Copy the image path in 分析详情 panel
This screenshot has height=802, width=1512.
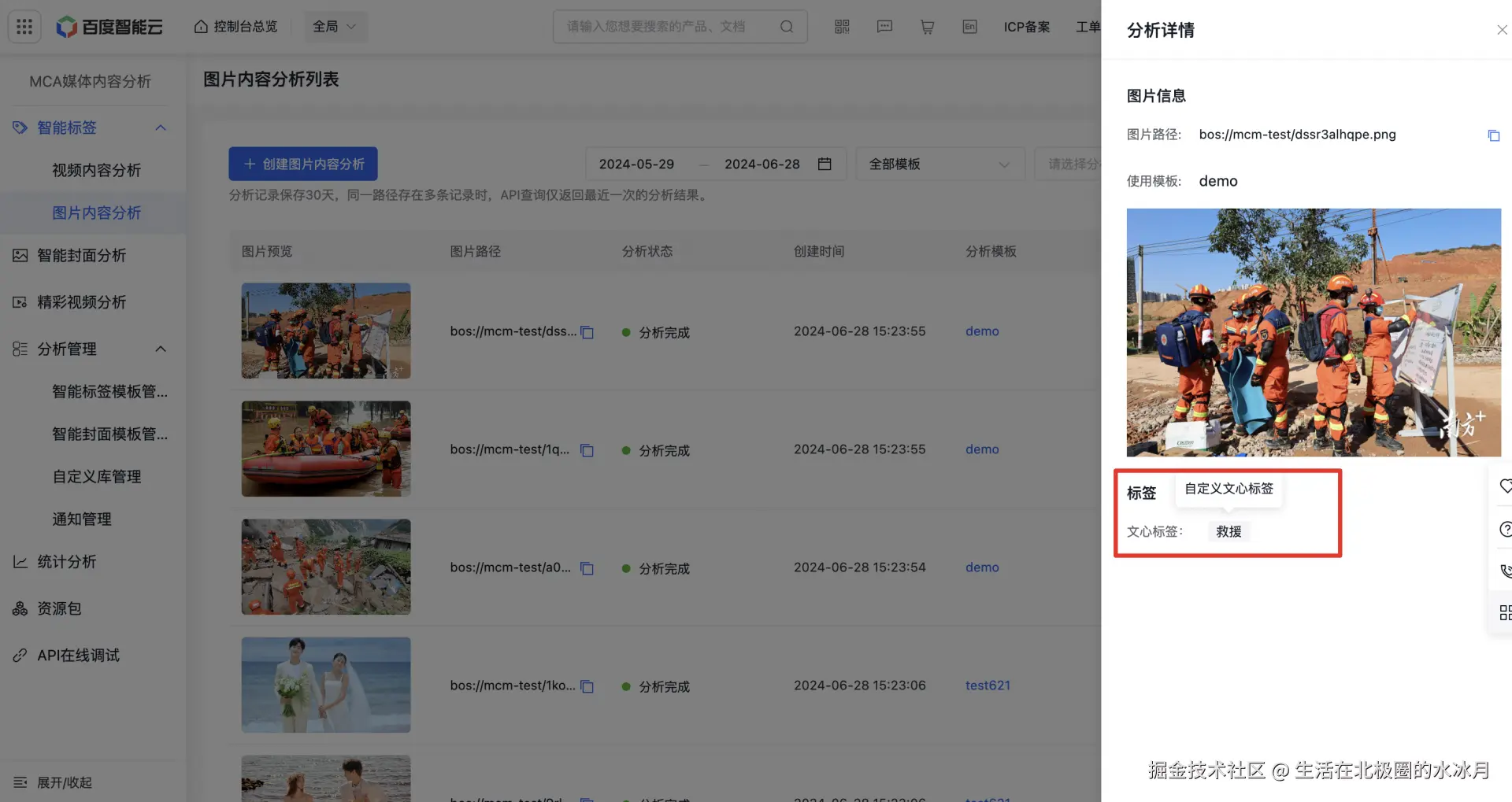(x=1493, y=135)
